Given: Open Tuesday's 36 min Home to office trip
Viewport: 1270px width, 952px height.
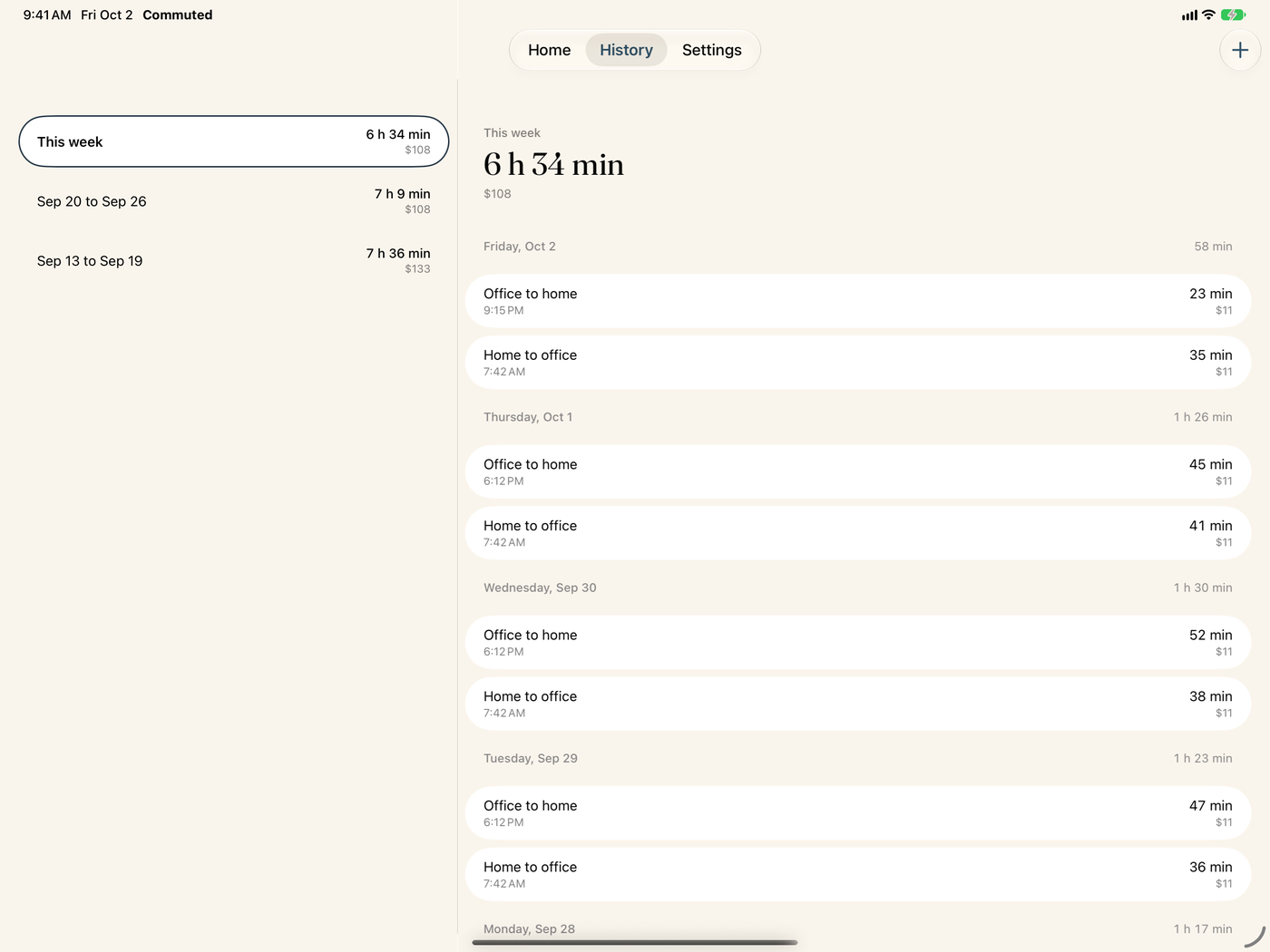Looking at the screenshot, I should [x=858, y=875].
